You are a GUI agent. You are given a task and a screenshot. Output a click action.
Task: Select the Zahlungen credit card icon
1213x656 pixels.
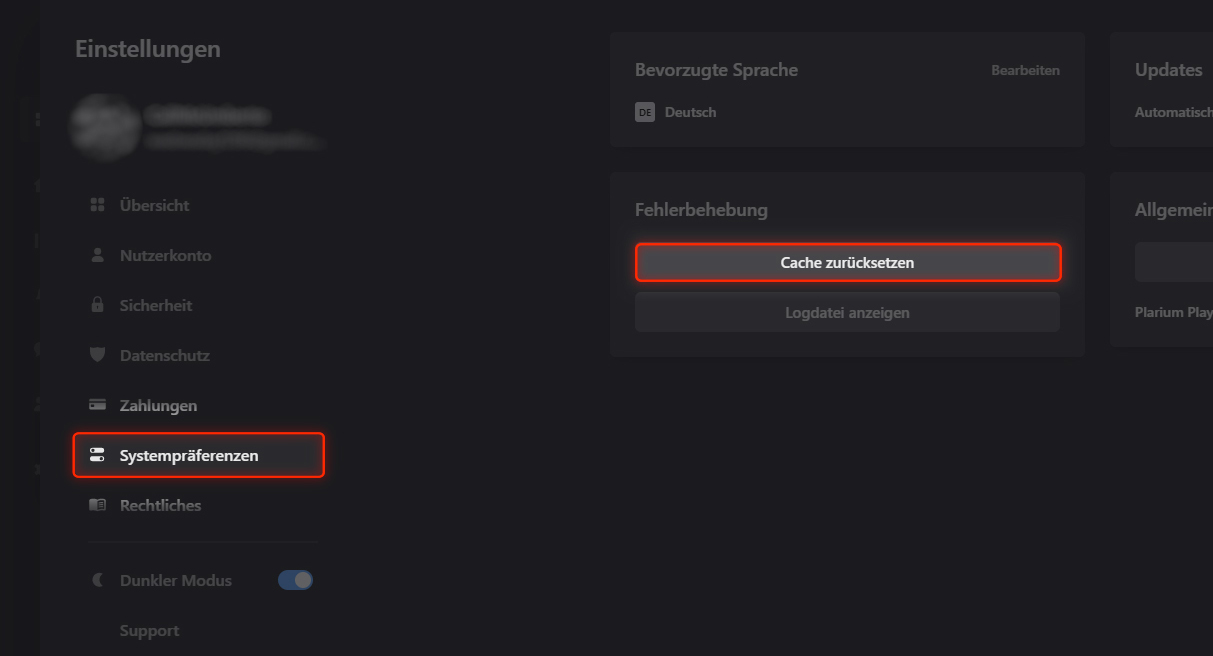pyautogui.click(x=97, y=404)
